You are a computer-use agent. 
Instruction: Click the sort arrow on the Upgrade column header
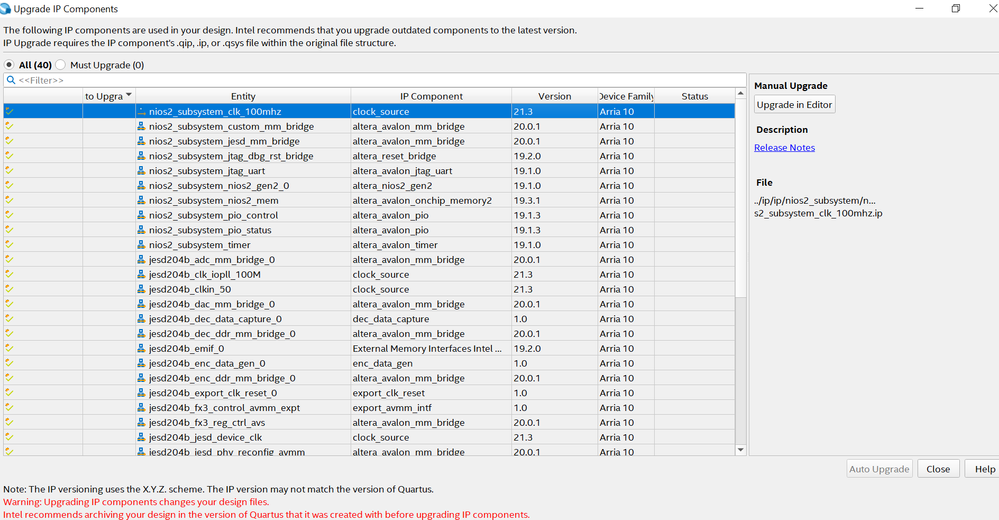coord(129,95)
